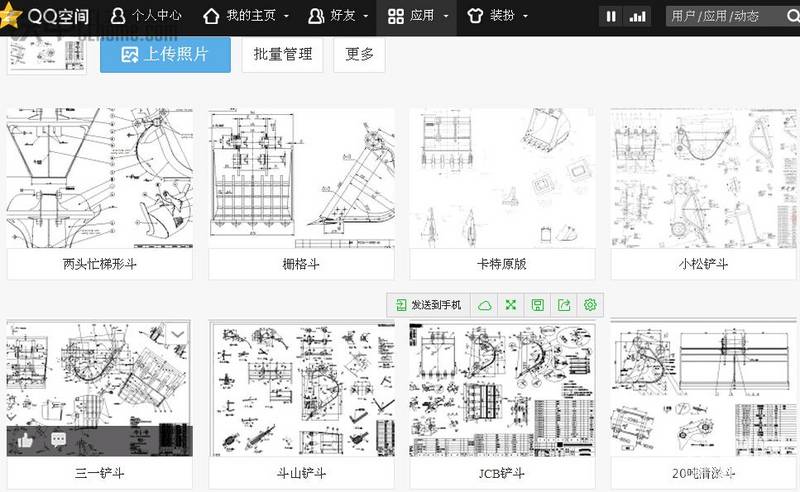Click the 斗山铲斗 caption
Image resolution: width=800 pixels, height=492 pixels.
[x=301, y=473]
